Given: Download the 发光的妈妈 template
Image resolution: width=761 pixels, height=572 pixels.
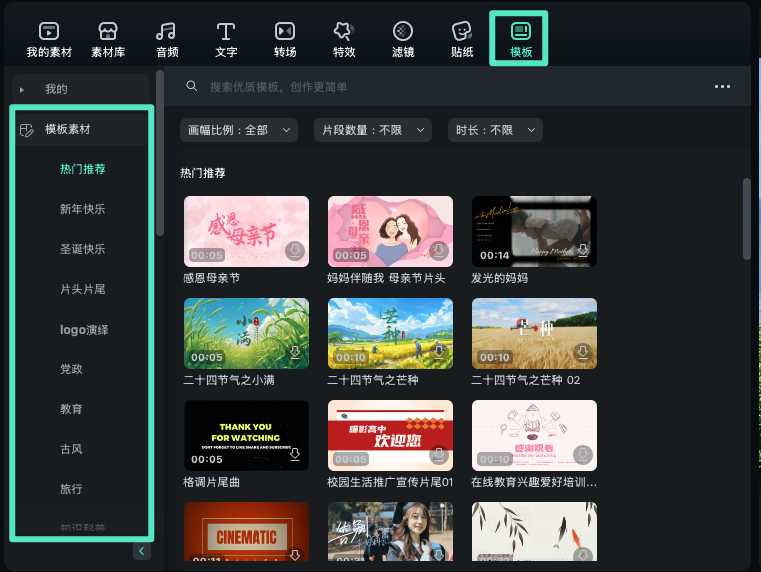Looking at the screenshot, I should 583,250.
